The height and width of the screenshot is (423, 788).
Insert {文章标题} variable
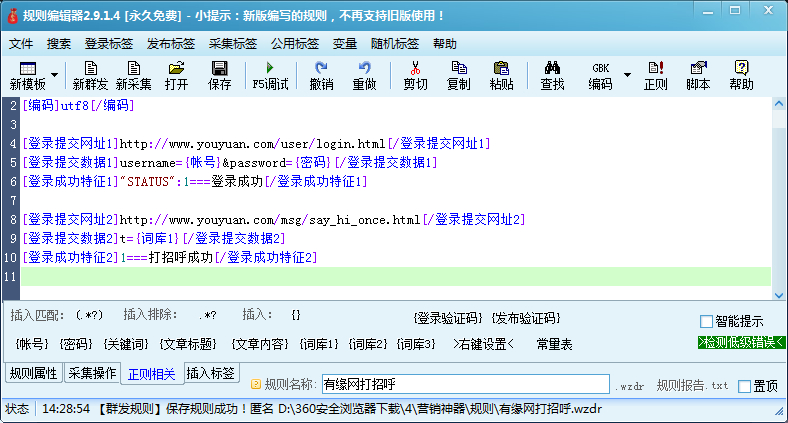(188, 344)
